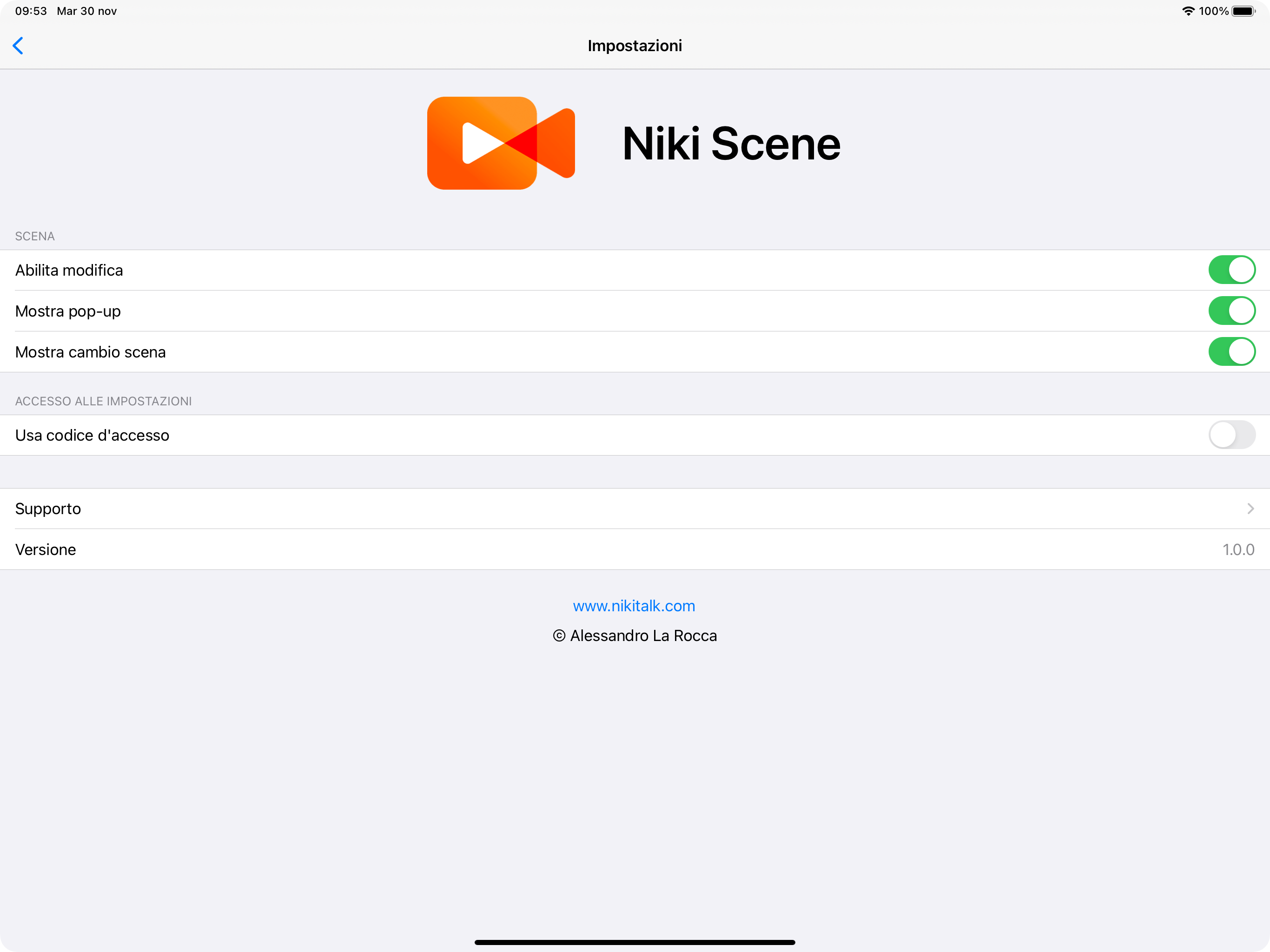Enable Usa codice d'accesso switch
The height and width of the screenshot is (952, 1270).
[x=1231, y=435]
